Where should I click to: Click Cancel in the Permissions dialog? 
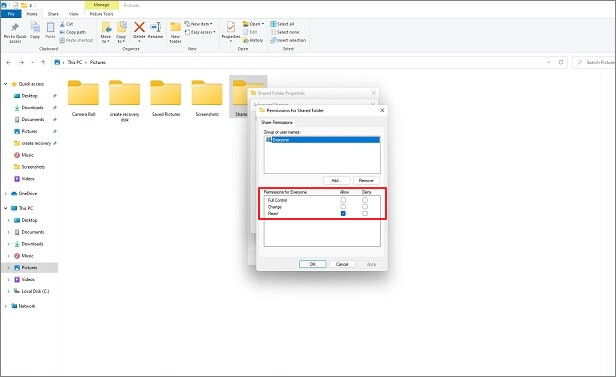pyautogui.click(x=342, y=264)
